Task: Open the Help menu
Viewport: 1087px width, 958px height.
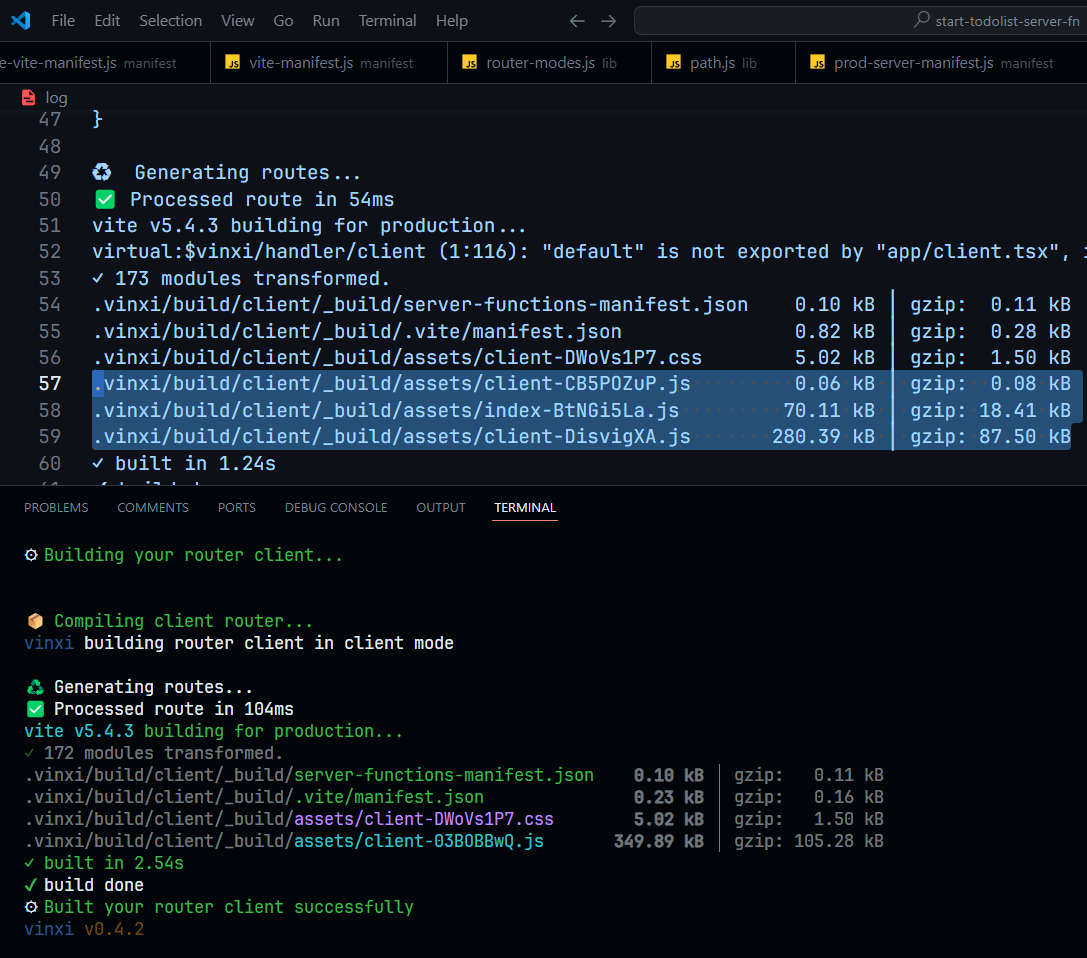Action: (451, 21)
